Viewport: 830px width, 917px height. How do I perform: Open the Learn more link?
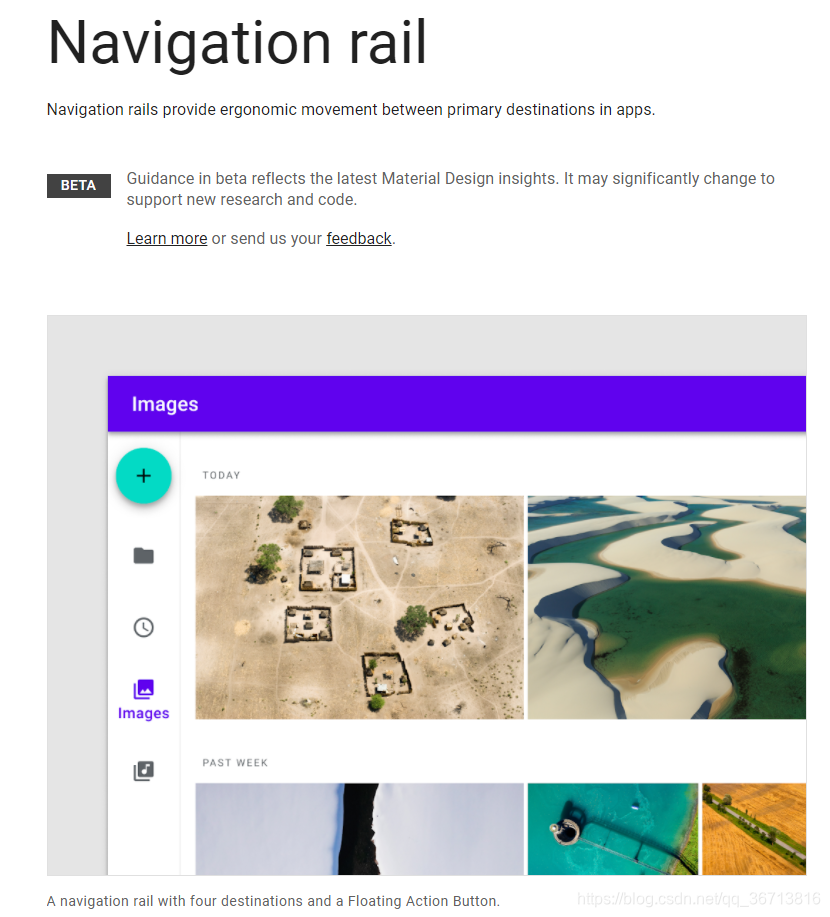167,239
